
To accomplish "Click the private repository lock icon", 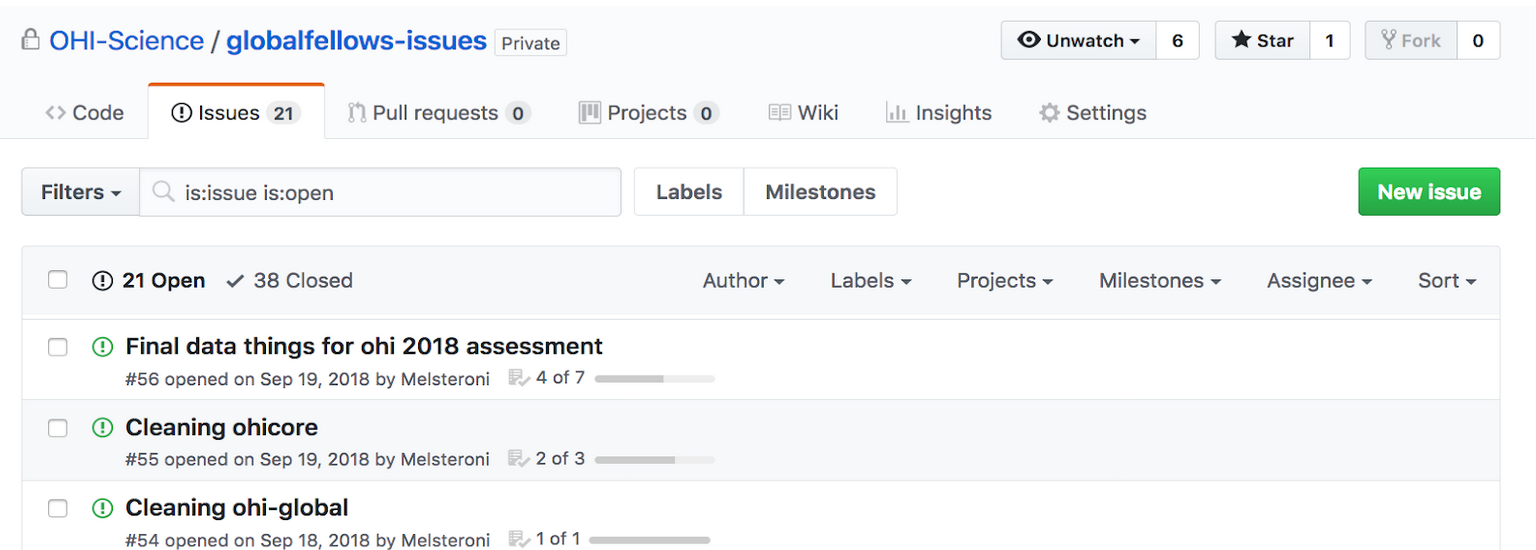I will [31, 41].
